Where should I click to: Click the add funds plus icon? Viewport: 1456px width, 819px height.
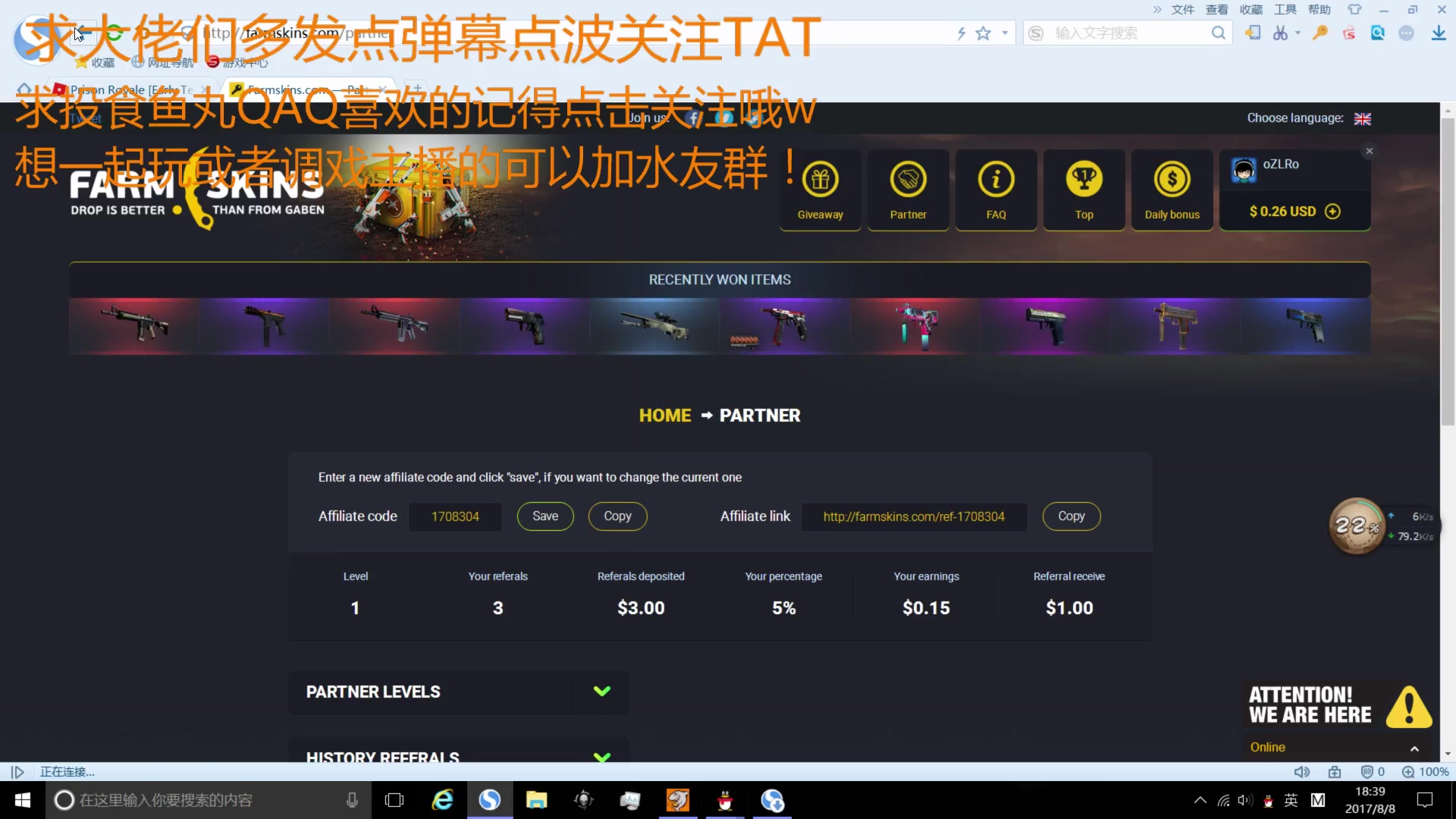[1332, 212]
